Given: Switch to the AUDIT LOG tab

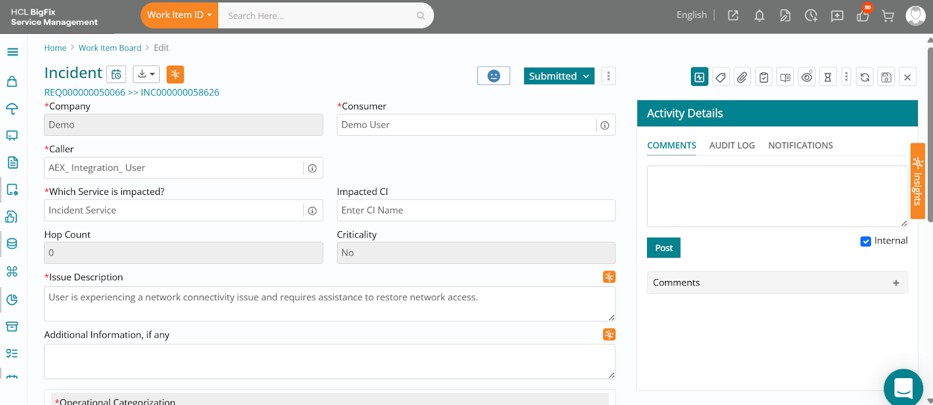Looking at the screenshot, I should pyautogui.click(x=732, y=145).
